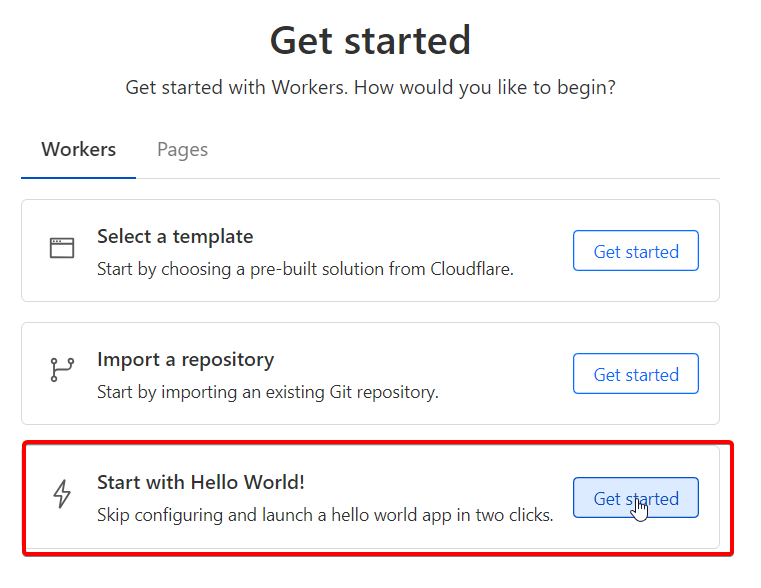Switch to the Pages tab
This screenshot has height=588, width=761.
pos(182,149)
